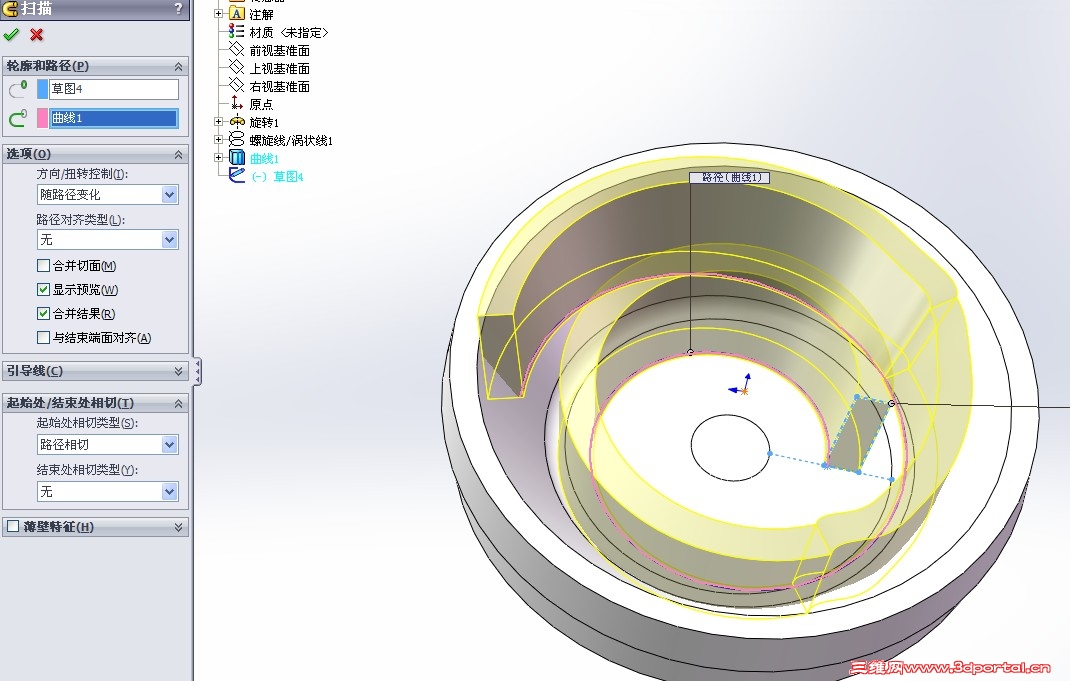Click the 原点 origin icon
The width and height of the screenshot is (1070, 681).
(236, 104)
